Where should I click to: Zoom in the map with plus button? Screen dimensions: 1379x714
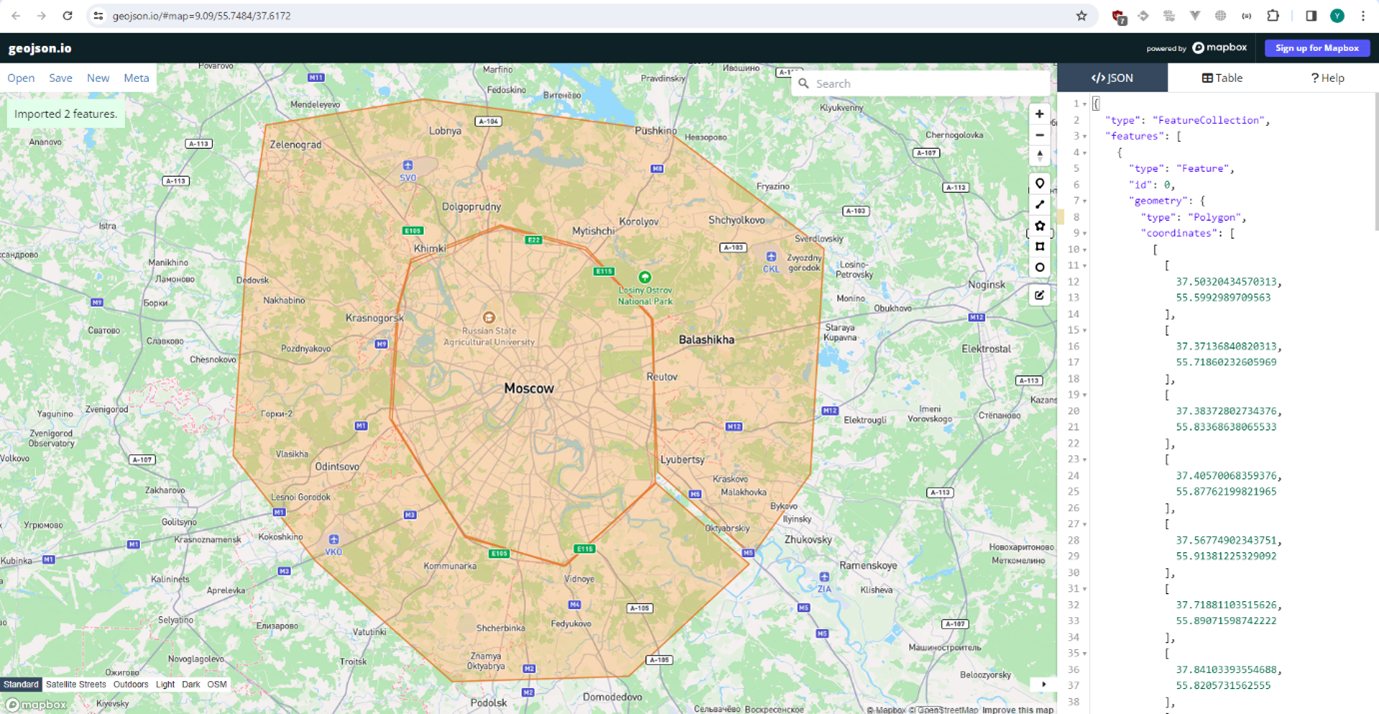tap(1039, 114)
